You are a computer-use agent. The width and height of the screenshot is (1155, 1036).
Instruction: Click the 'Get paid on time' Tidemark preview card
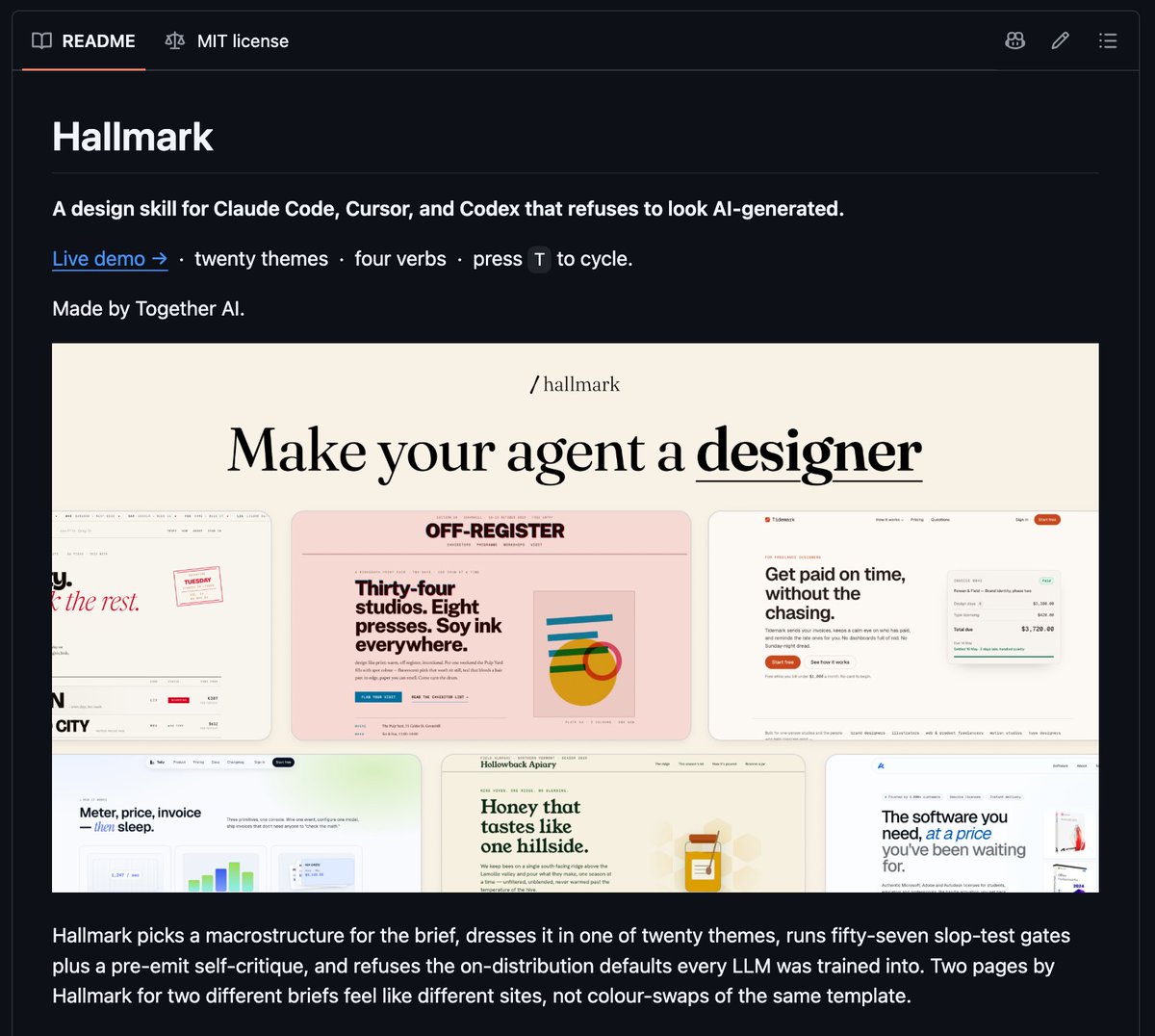pos(903,626)
